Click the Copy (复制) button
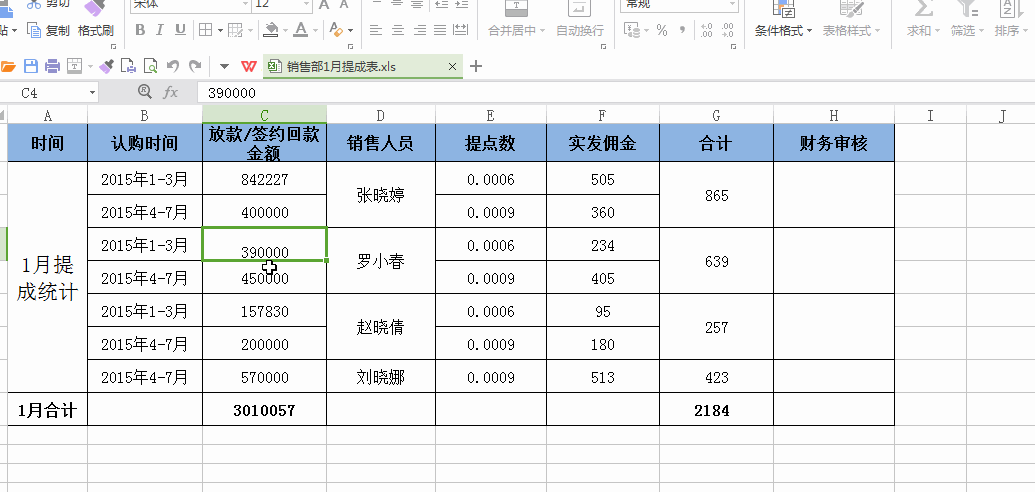The height and width of the screenshot is (492, 1035). [x=49, y=30]
